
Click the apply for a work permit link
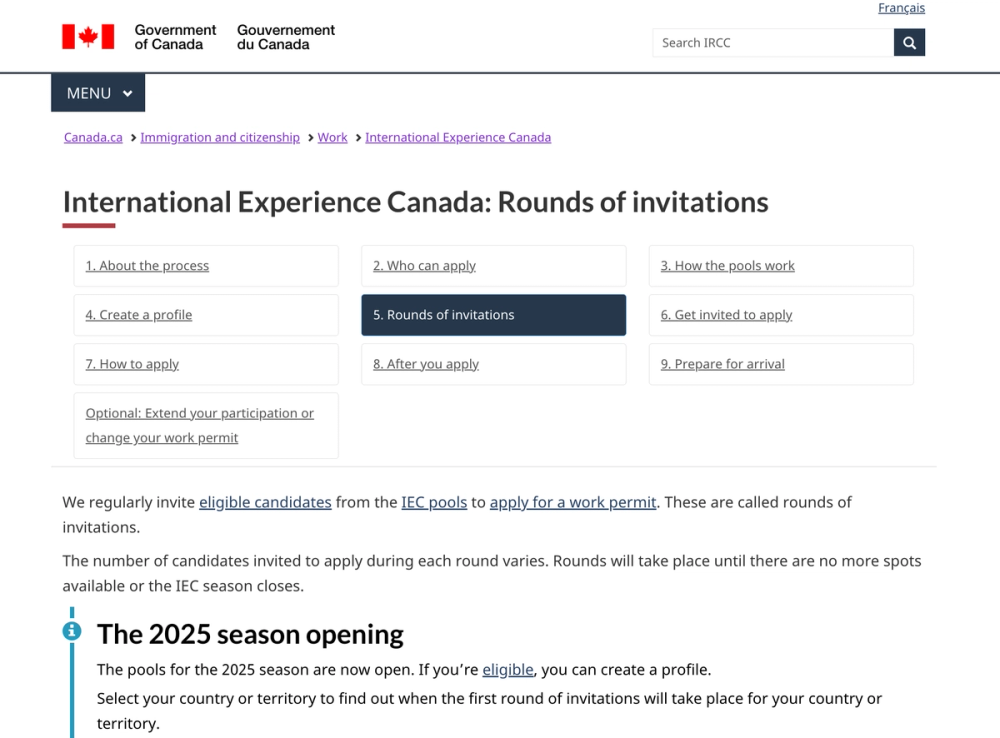[573, 502]
